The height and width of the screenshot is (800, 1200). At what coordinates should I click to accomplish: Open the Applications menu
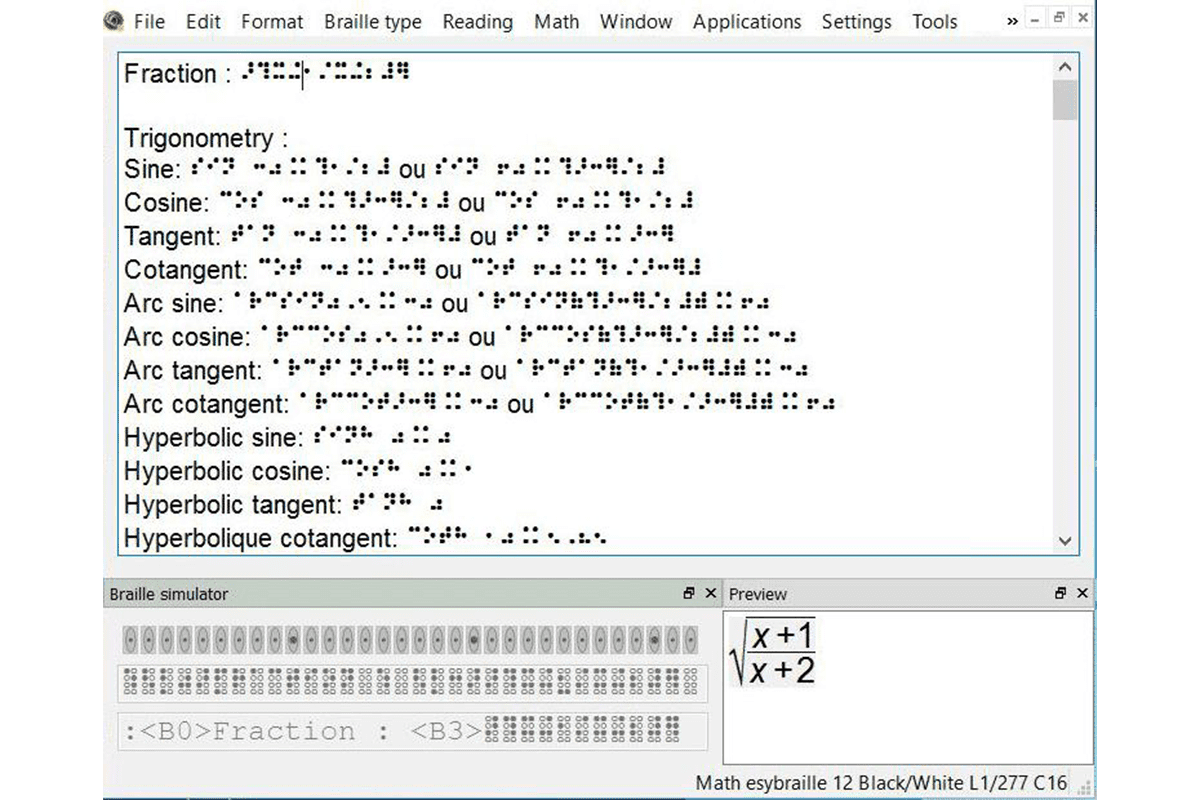(x=746, y=21)
